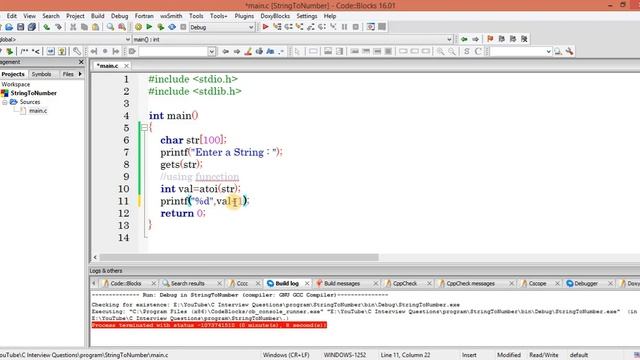Click the Redo toolbar icon
640x360 pixels.
tap(58, 27)
